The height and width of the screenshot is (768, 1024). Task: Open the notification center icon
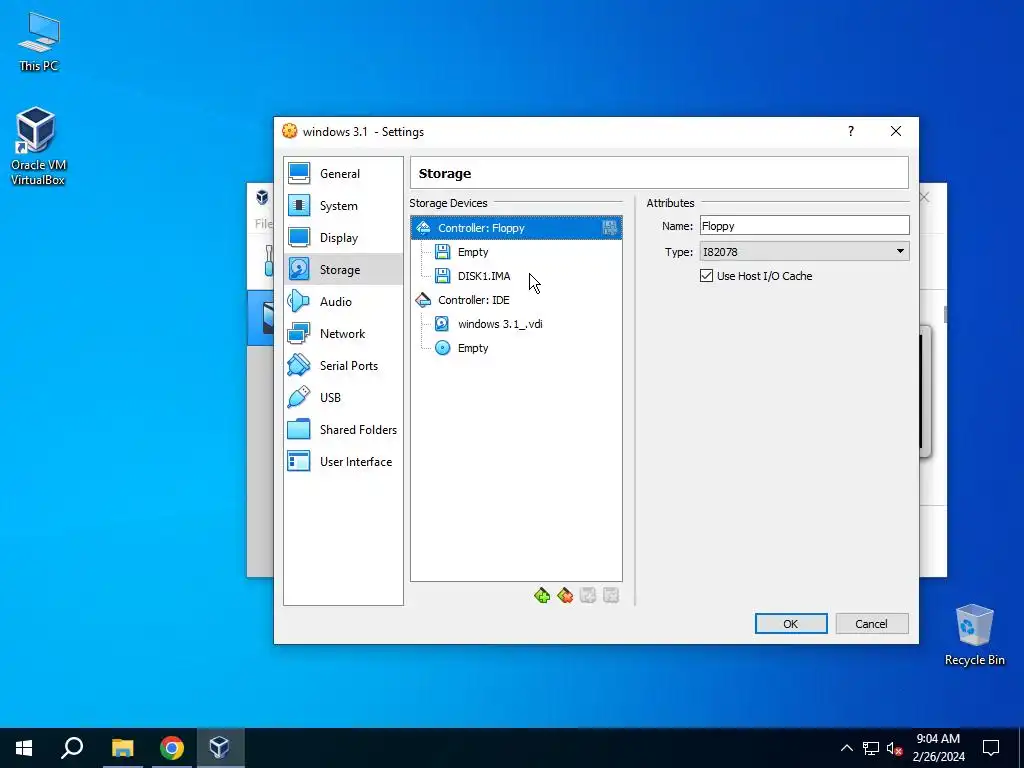coord(991,748)
